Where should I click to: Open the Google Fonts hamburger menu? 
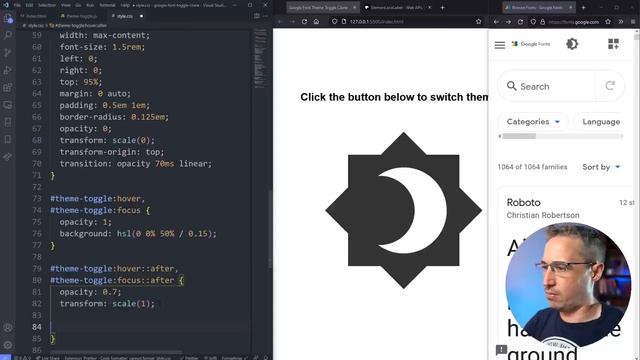coord(500,45)
